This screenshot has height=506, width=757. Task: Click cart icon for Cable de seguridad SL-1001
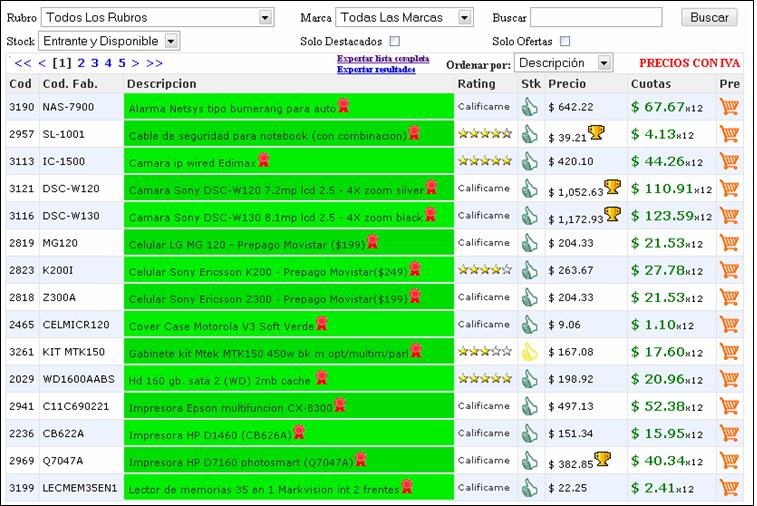(729, 134)
